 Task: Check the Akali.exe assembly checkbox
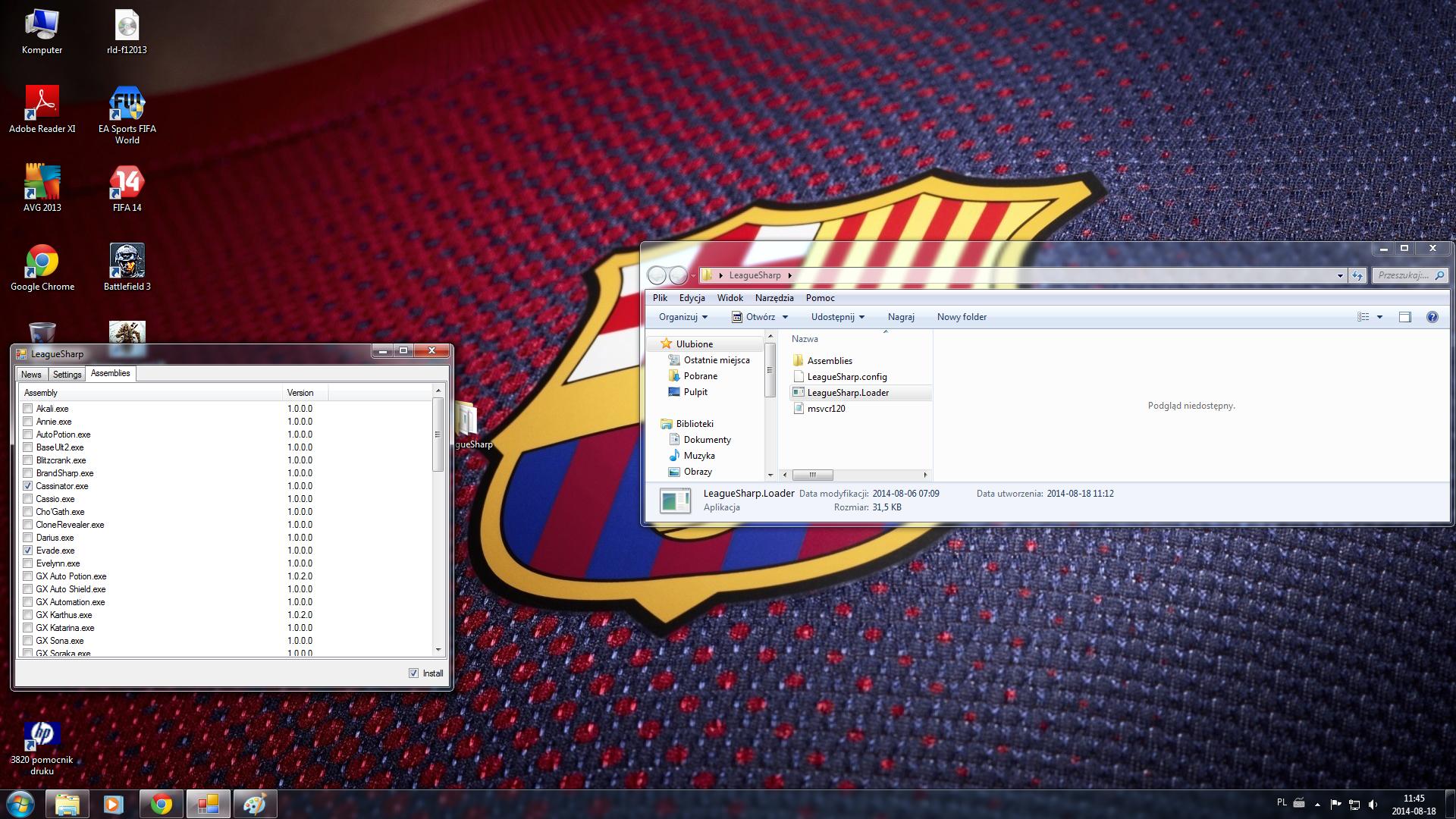point(28,409)
